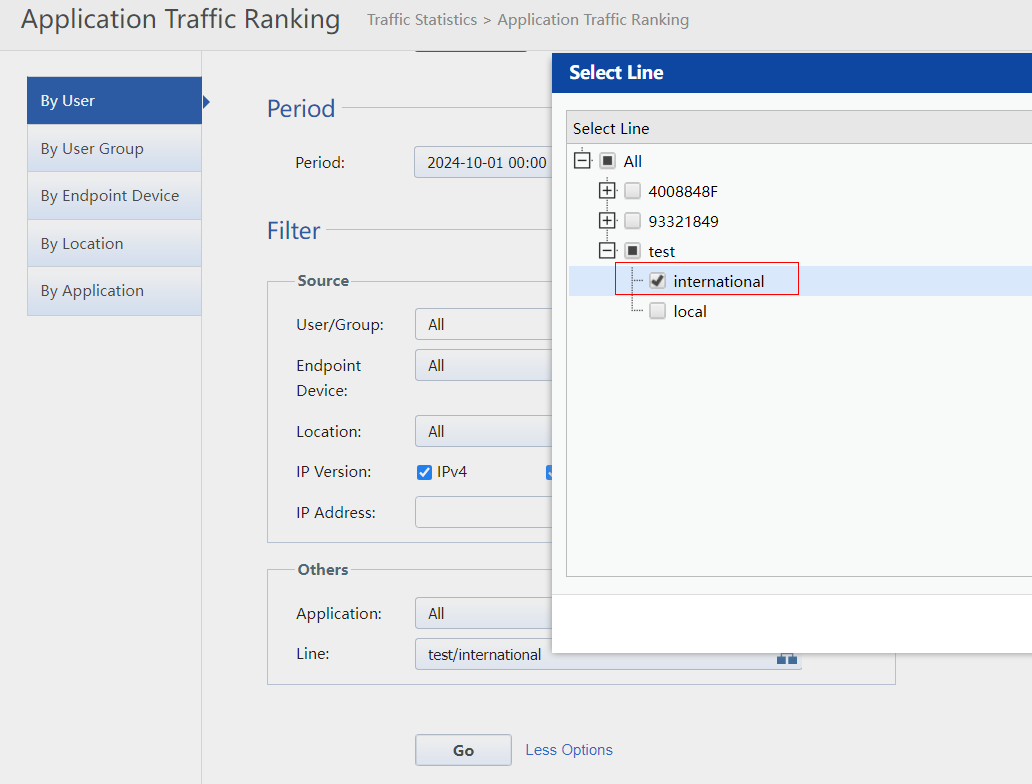1032x784 pixels.
Task: Collapse the test tree node
Action: coord(607,251)
